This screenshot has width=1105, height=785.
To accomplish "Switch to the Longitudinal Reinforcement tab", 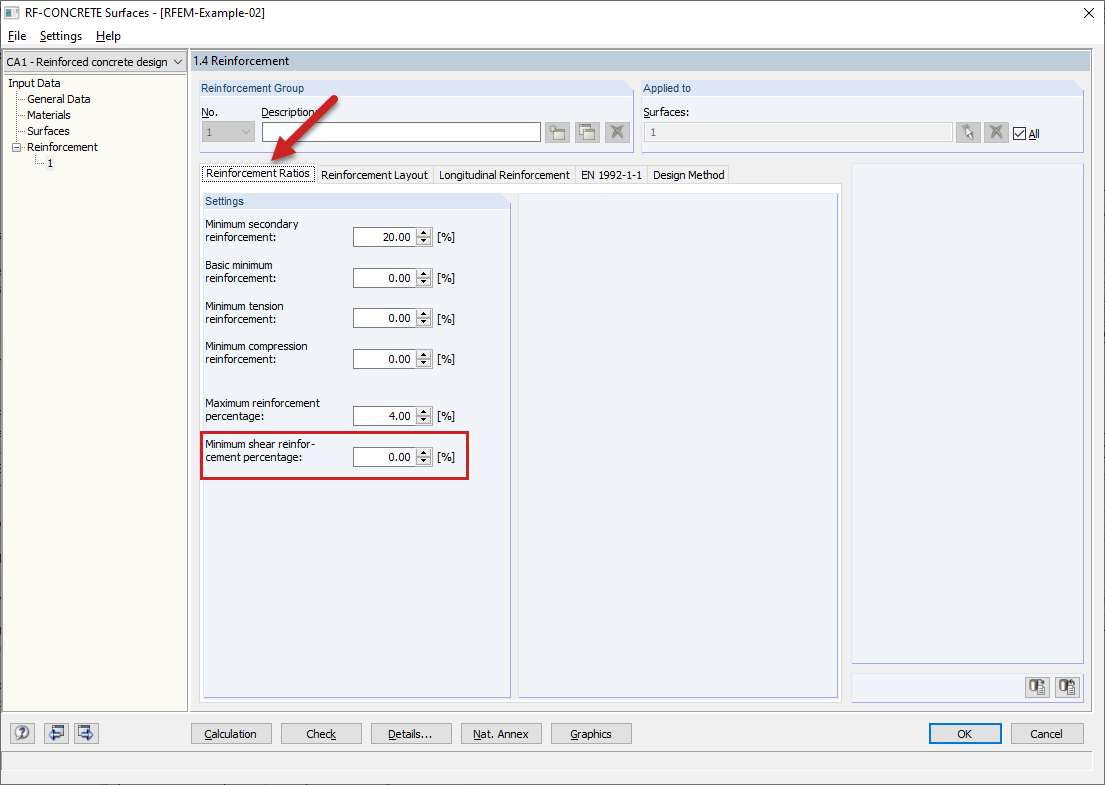I will tap(504, 175).
